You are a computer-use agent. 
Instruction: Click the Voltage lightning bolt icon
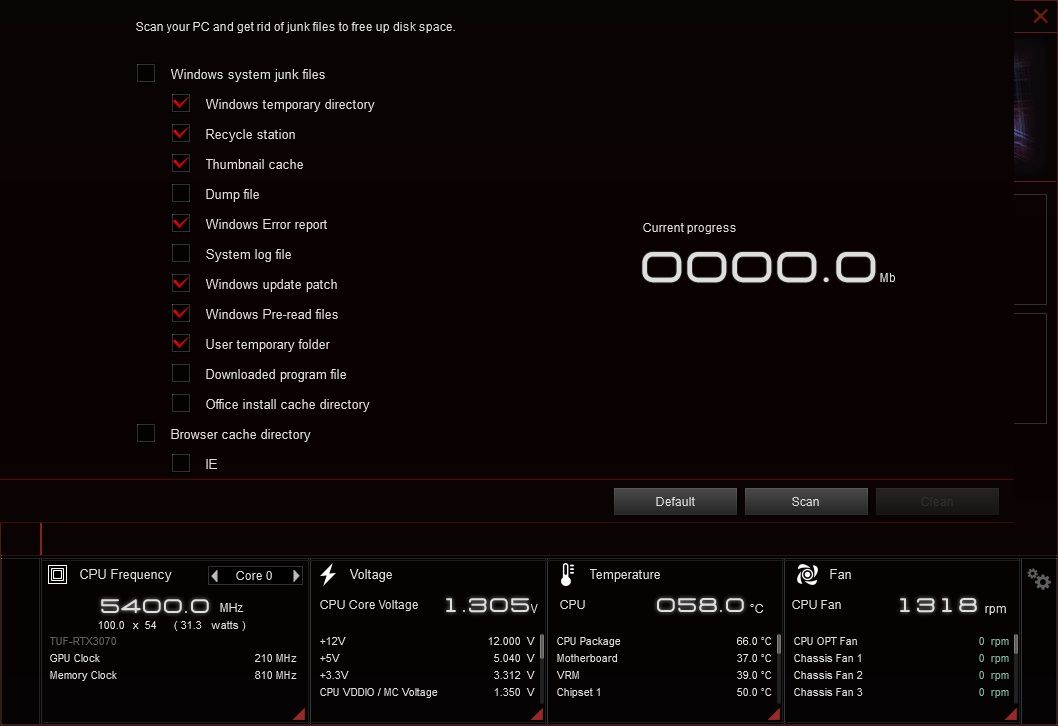(x=328, y=575)
